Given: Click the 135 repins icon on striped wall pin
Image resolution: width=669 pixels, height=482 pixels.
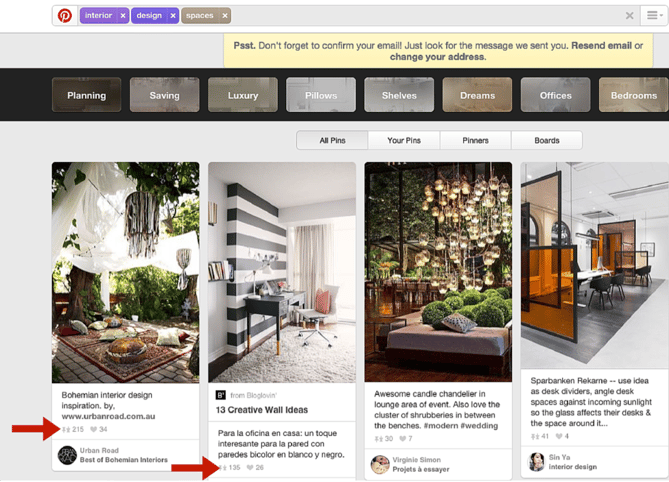Looking at the screenshot, I should click(223, 467).
